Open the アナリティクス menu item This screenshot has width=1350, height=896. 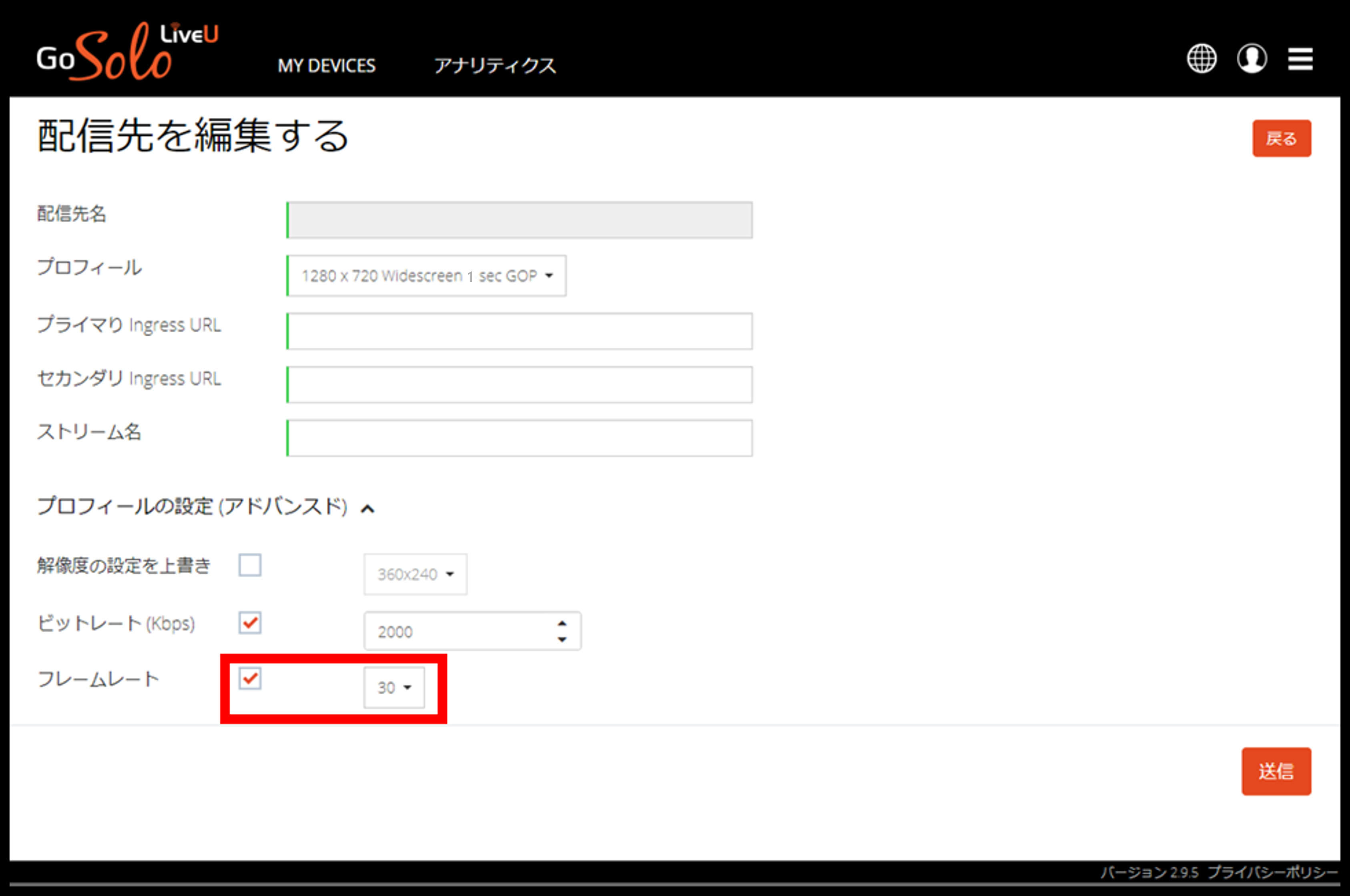pyautogui.click(x=495, y=66)
